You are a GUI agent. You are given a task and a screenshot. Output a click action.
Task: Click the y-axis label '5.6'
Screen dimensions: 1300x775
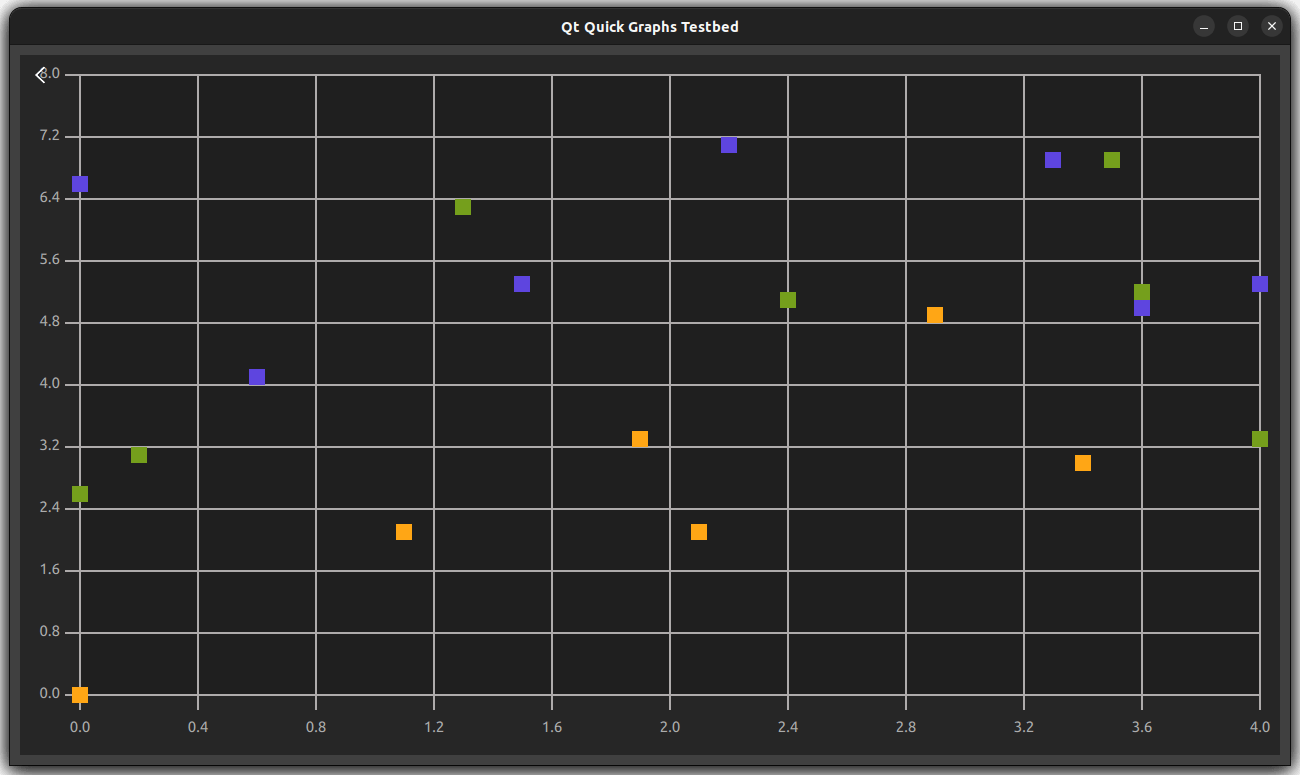50,260
